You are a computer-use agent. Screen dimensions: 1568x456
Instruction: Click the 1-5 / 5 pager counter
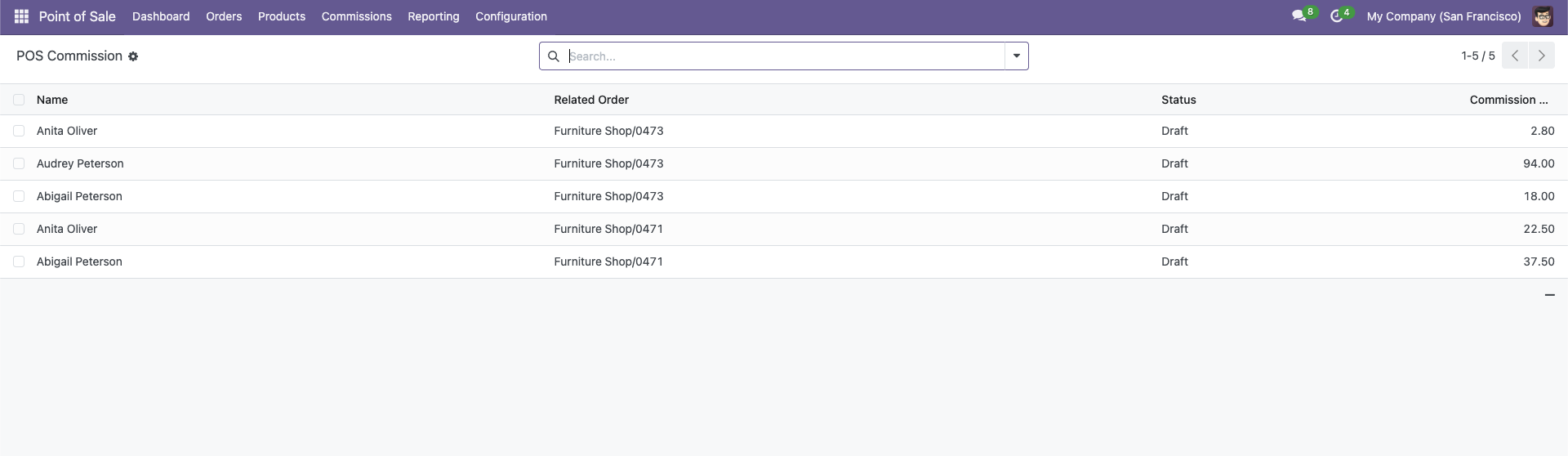click(x=1478, y=56)
